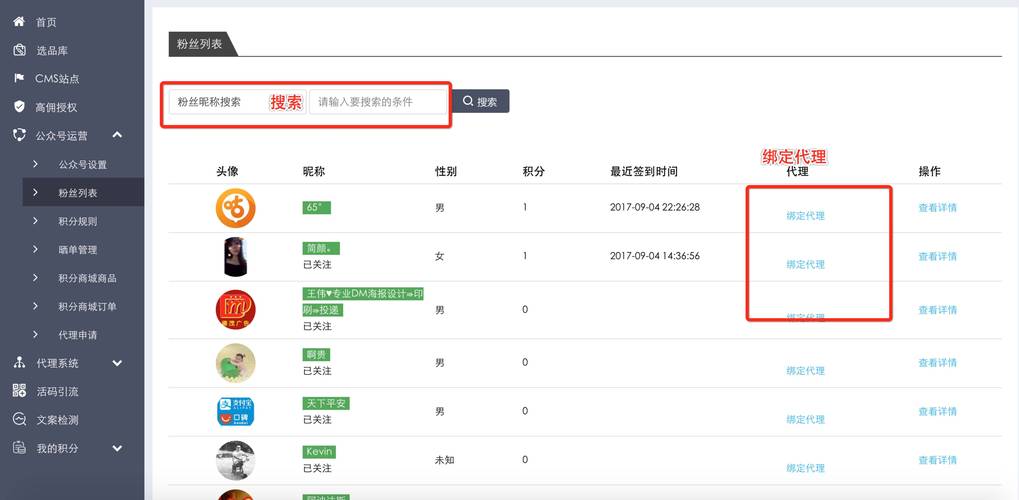Click sign-in time 2017-09-04 14:36:56
The width and height of the screenshot is (1019, 500).
[655, 256]
